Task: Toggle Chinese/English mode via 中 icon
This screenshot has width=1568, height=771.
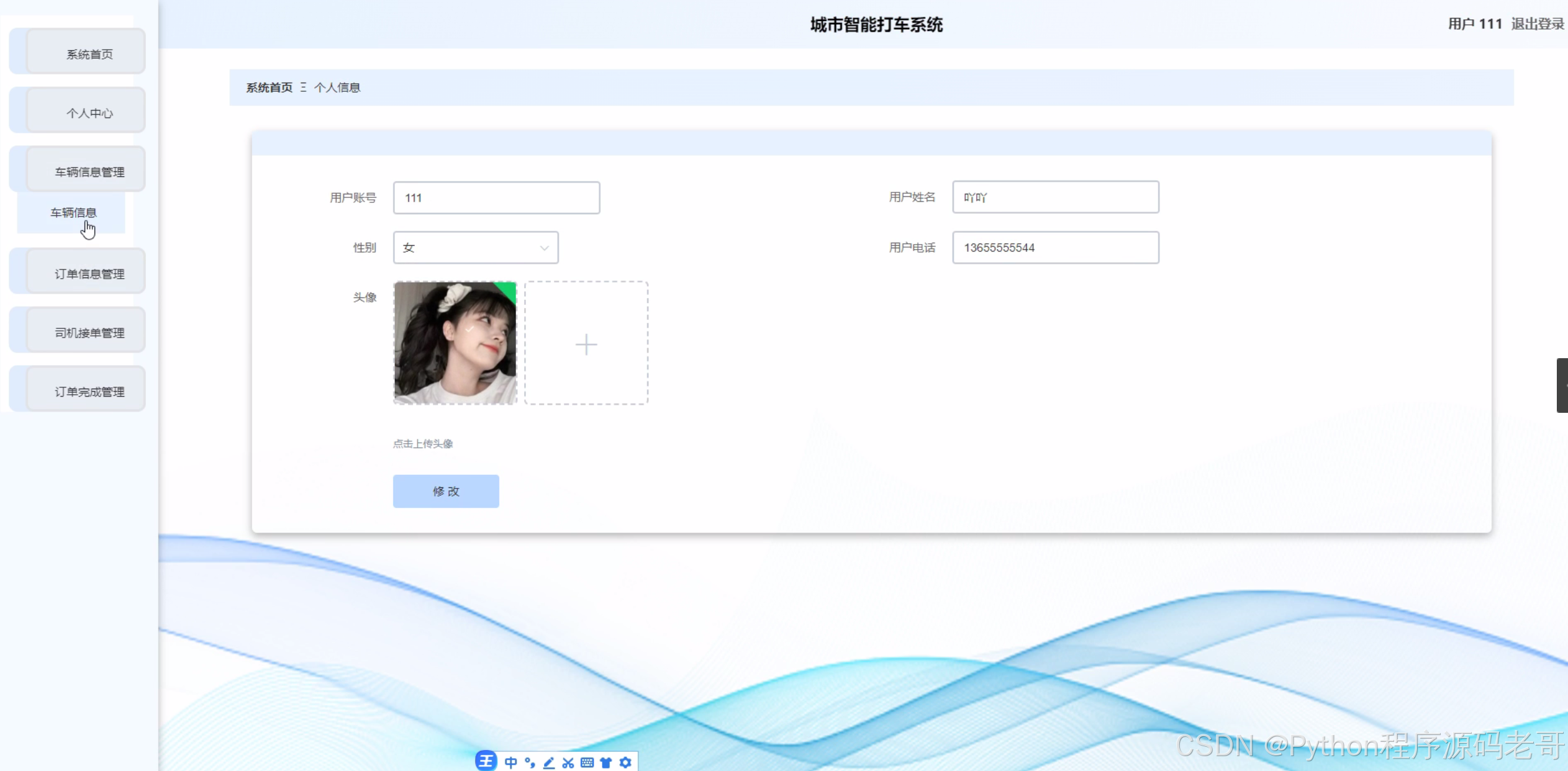Action: click(x=510, y=762)
